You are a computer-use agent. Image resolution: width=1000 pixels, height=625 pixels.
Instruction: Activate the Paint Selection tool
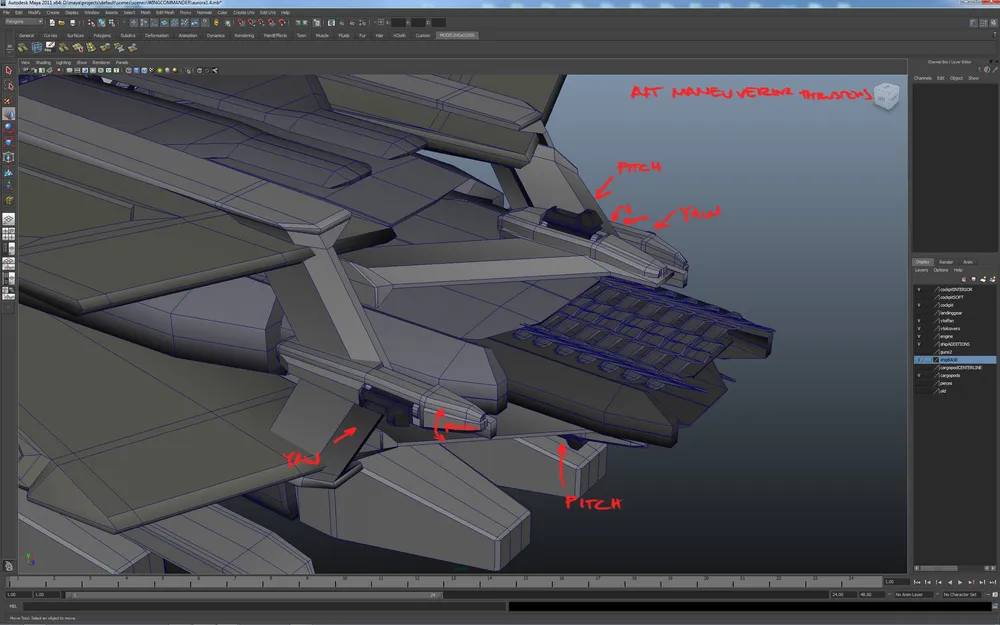coord(8,100)
